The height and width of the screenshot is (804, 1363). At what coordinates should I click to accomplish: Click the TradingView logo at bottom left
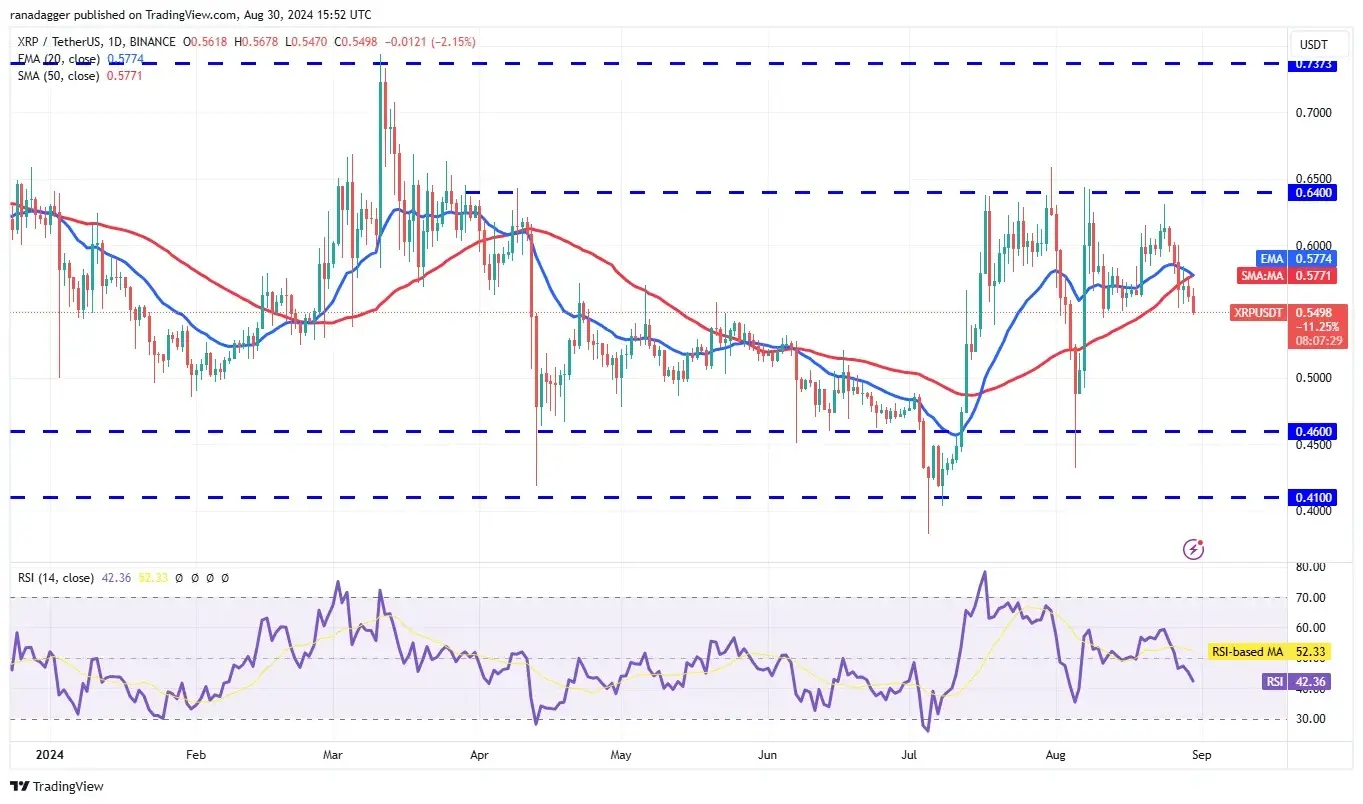[56, 786]
